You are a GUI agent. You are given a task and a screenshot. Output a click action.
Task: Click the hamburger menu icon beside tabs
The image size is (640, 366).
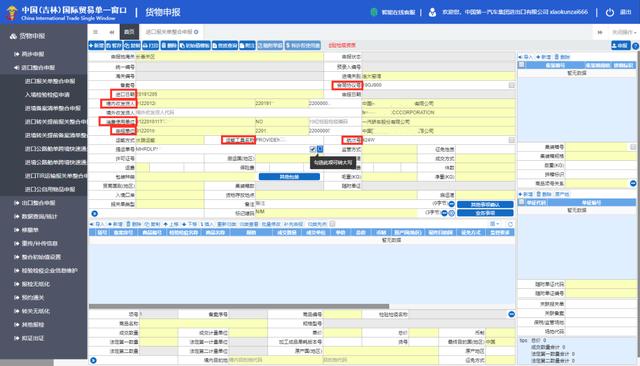pos(95,32)
